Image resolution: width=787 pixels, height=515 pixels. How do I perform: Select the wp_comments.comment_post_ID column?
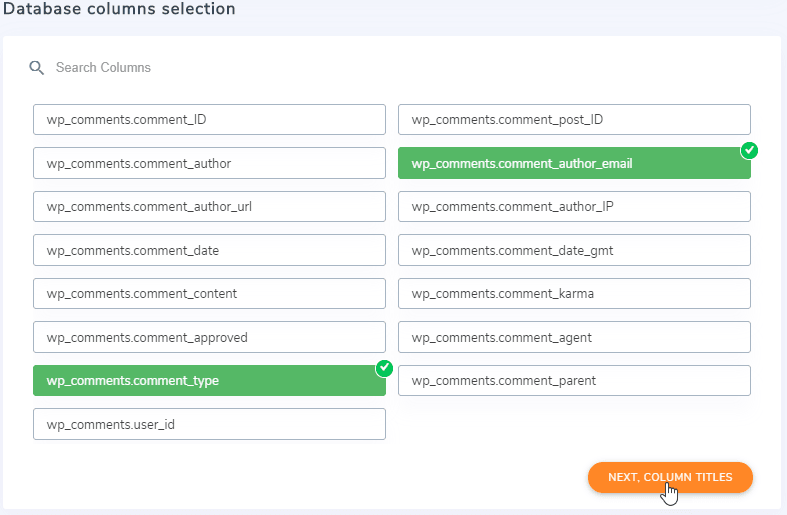point(574,120)
